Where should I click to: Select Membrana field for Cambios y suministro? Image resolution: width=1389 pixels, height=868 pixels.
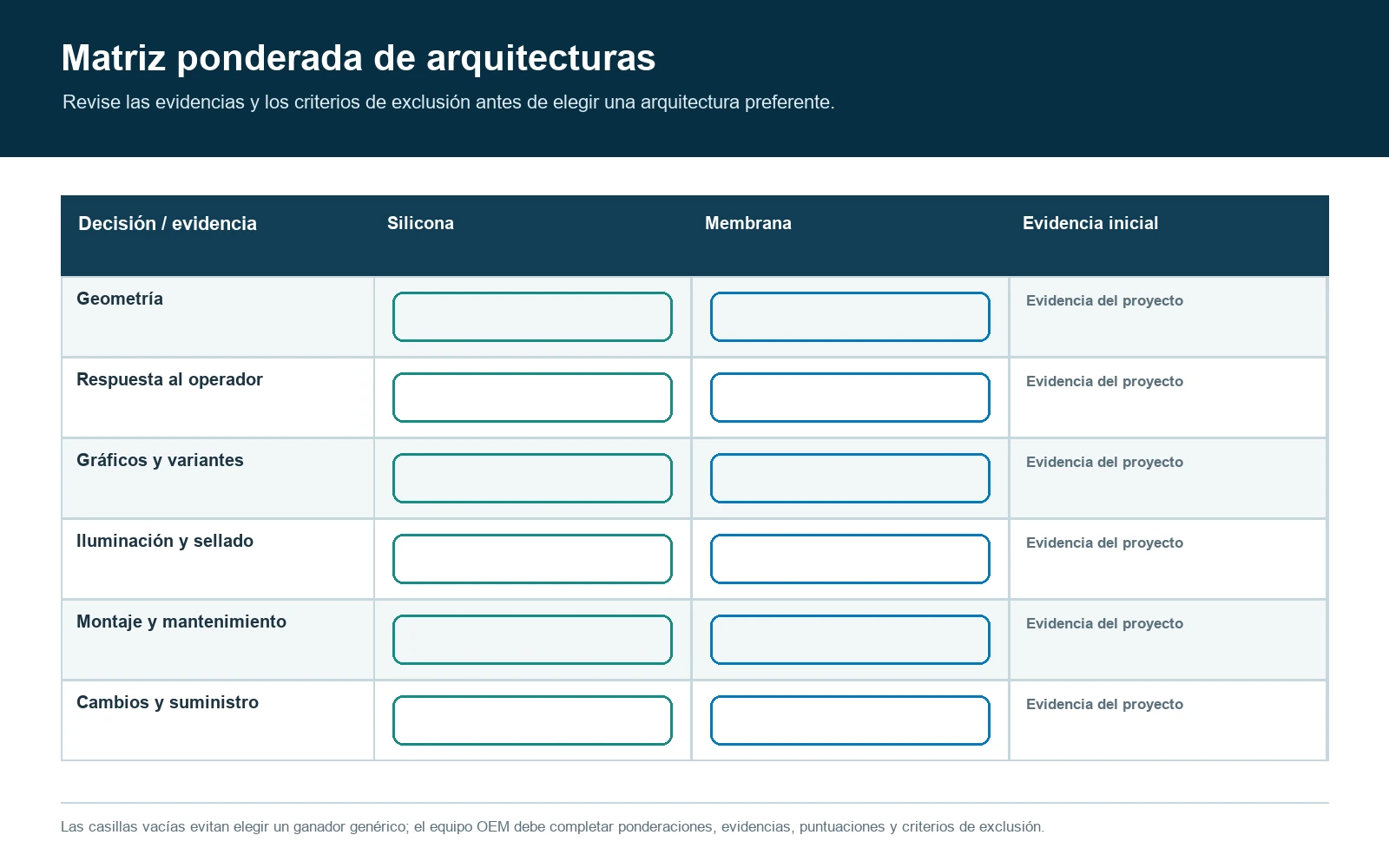click(850, 720)
